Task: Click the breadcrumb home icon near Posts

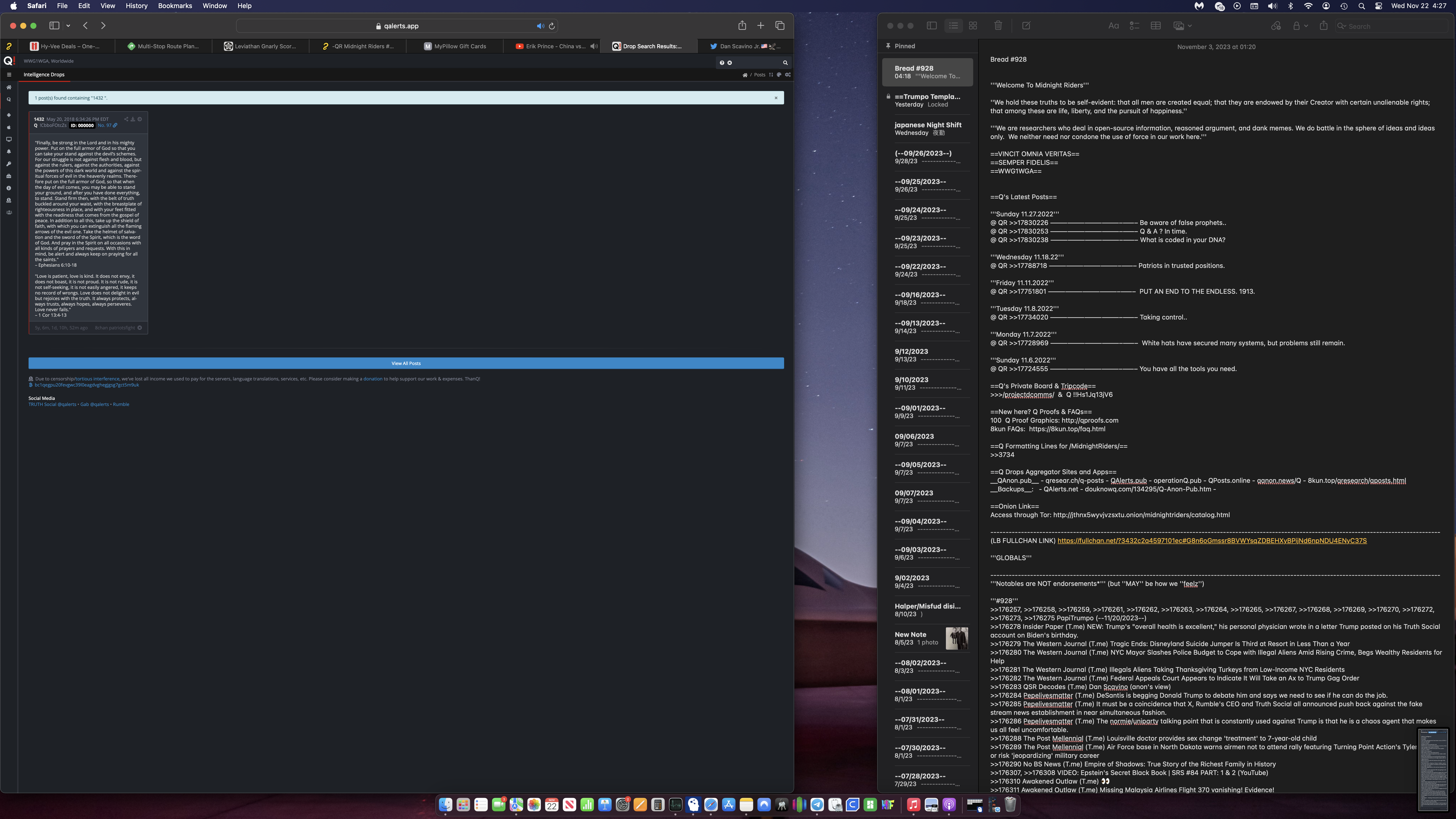Action: pyautogui.click(x=745, y=75)
